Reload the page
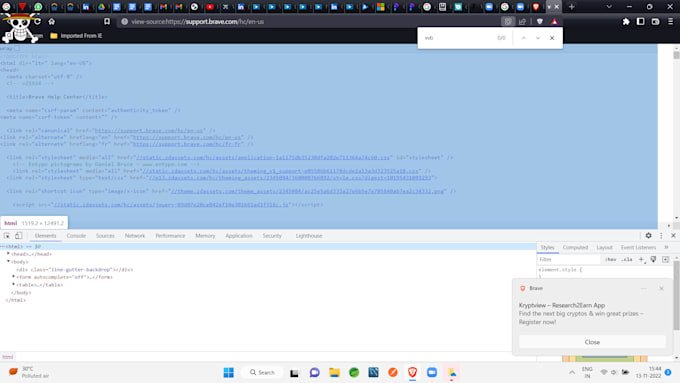This screenshot has height=383, width=680. pos(38,21)
